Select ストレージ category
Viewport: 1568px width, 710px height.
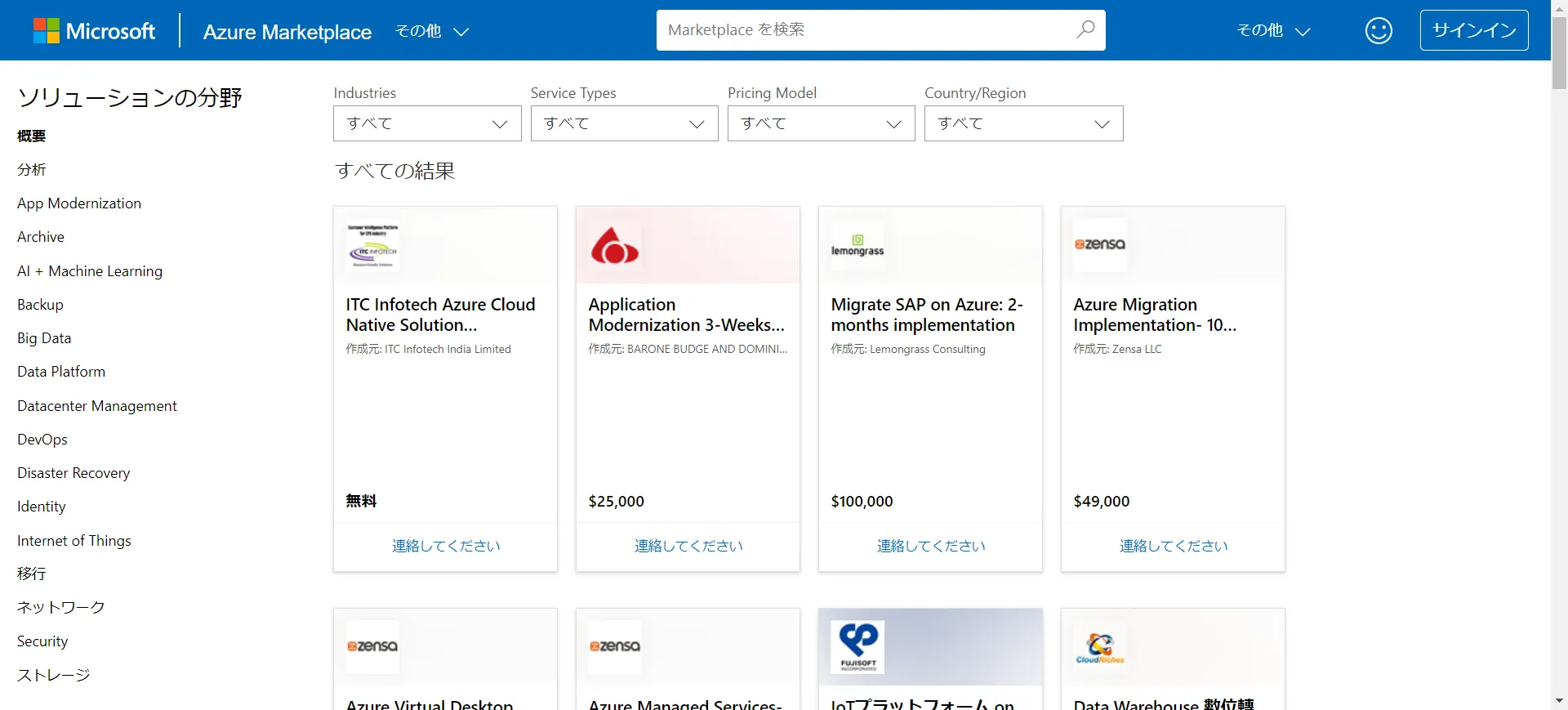(53, 675)
